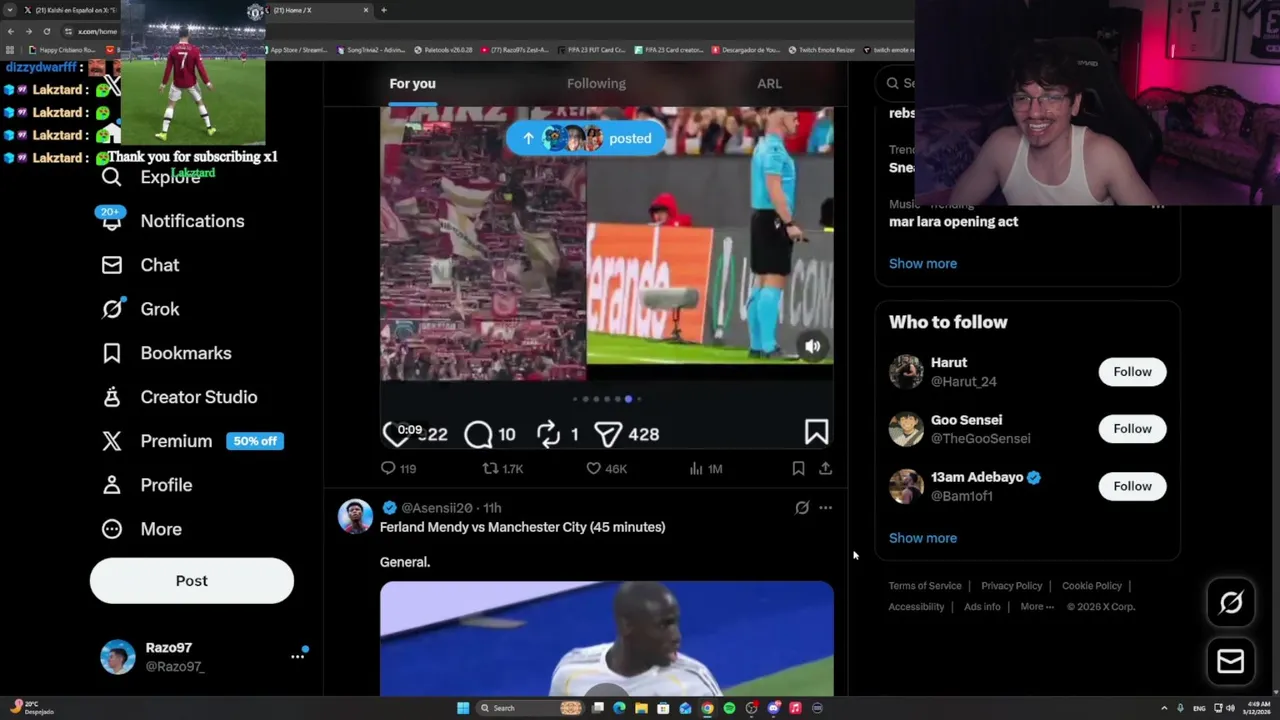Open the Asensii20 profile avatar
Image resolution: width=1280 pixels, height=720 pixels.
355,516
